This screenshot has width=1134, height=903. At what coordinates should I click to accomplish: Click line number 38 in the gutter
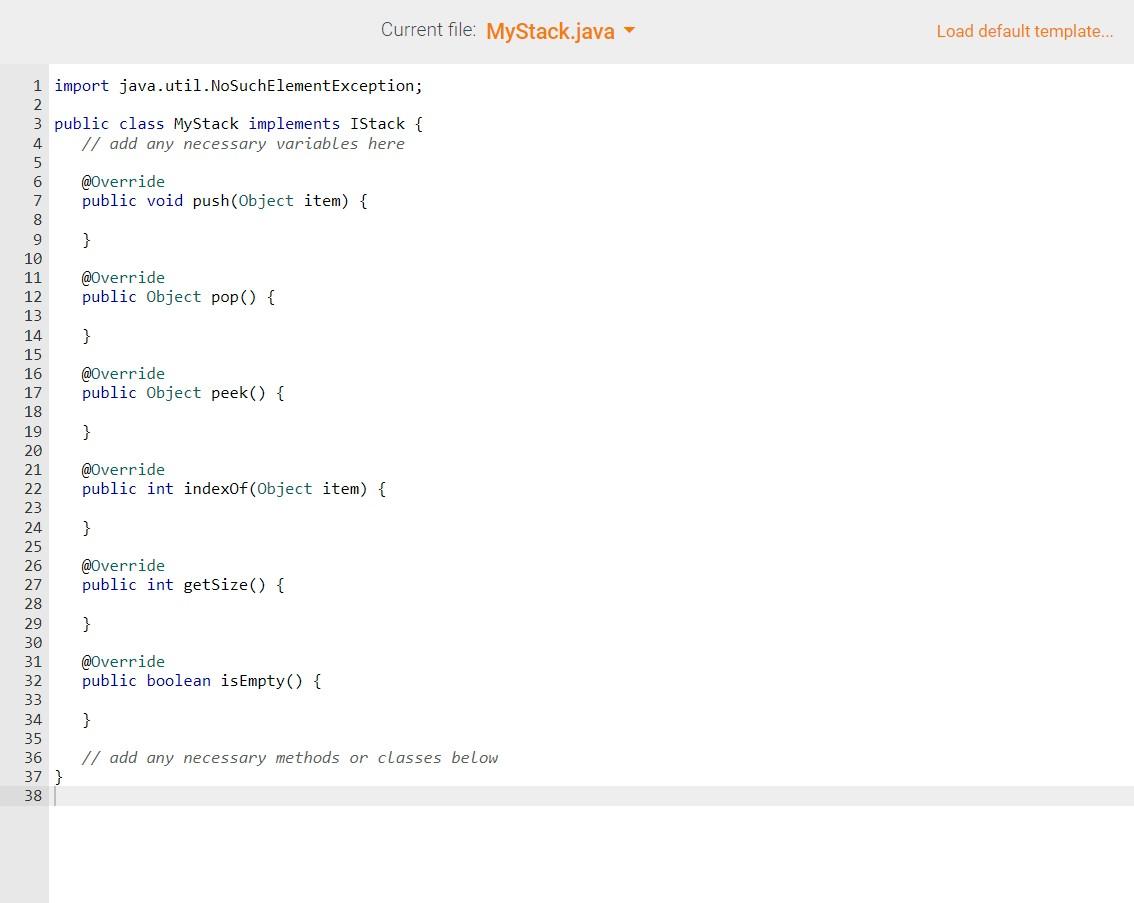[x=33, y=796]
